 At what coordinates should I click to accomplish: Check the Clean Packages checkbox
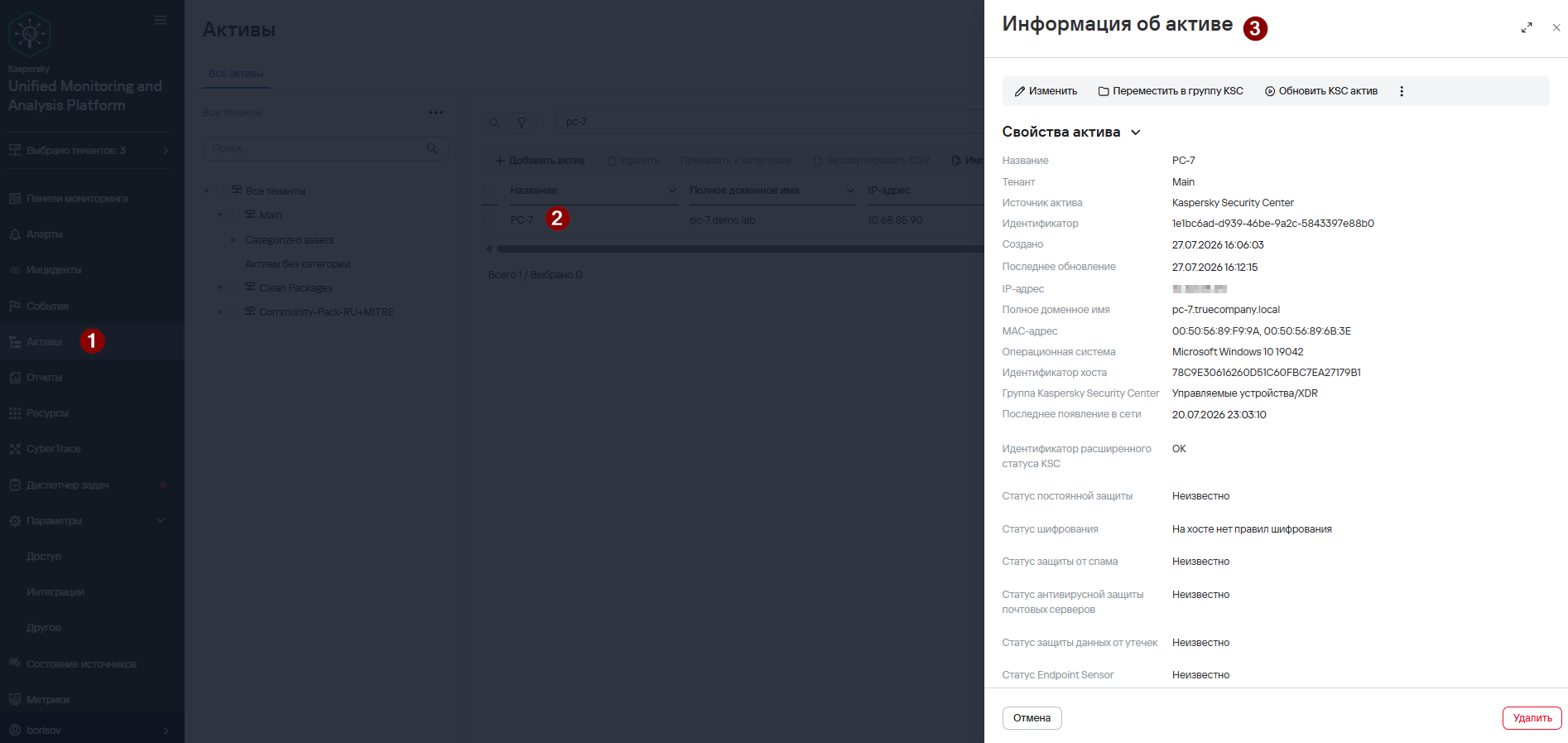click(235, 288)
